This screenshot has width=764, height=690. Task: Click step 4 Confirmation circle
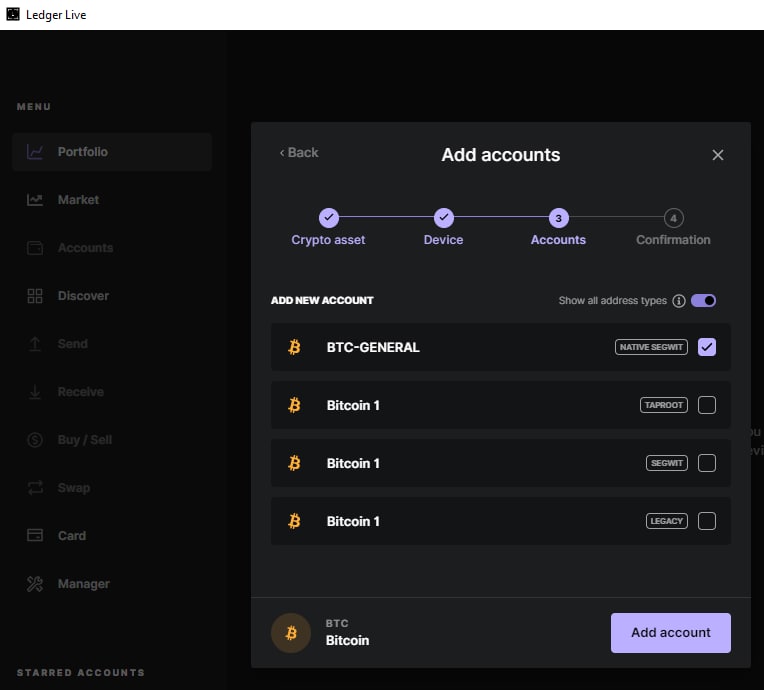pyautogui.click(x=673, y=218)
